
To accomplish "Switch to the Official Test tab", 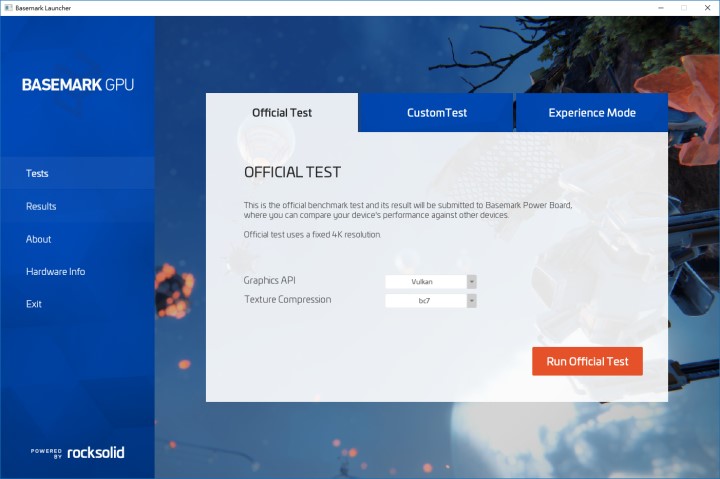I will [x=282, y=113].
